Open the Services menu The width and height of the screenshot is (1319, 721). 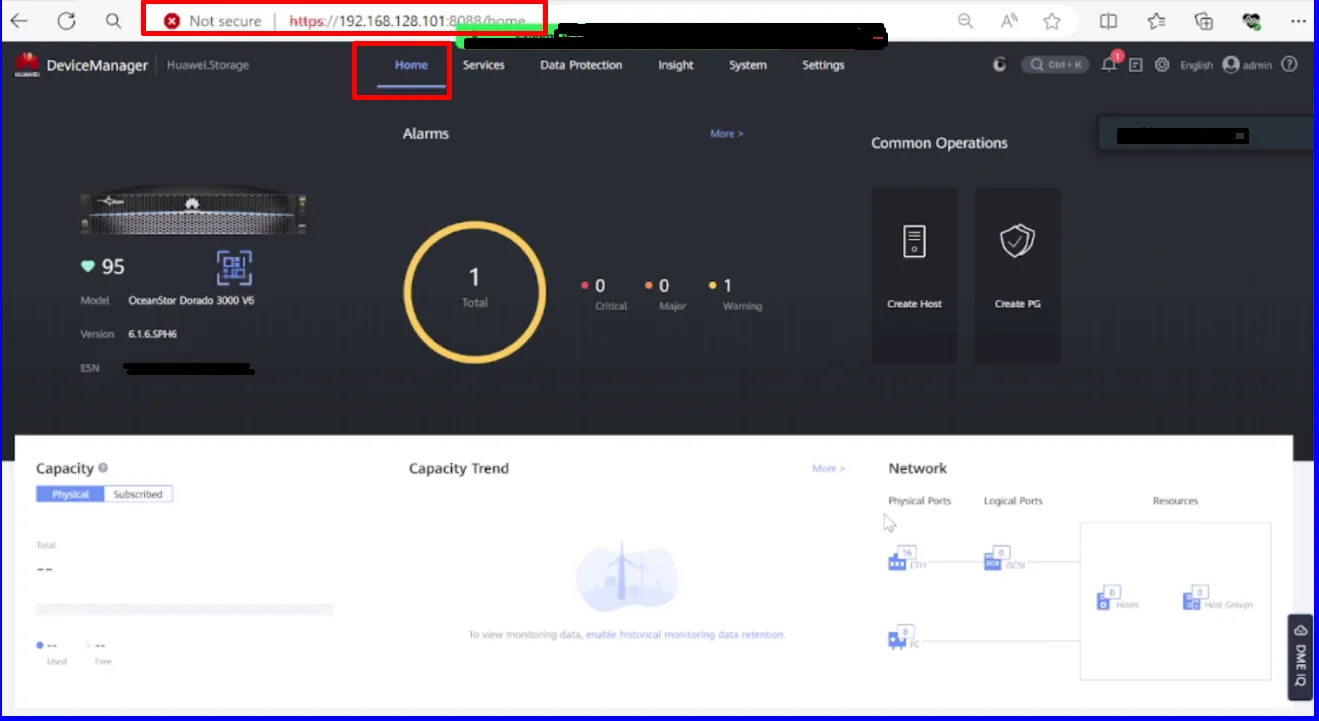pos(483,65)
